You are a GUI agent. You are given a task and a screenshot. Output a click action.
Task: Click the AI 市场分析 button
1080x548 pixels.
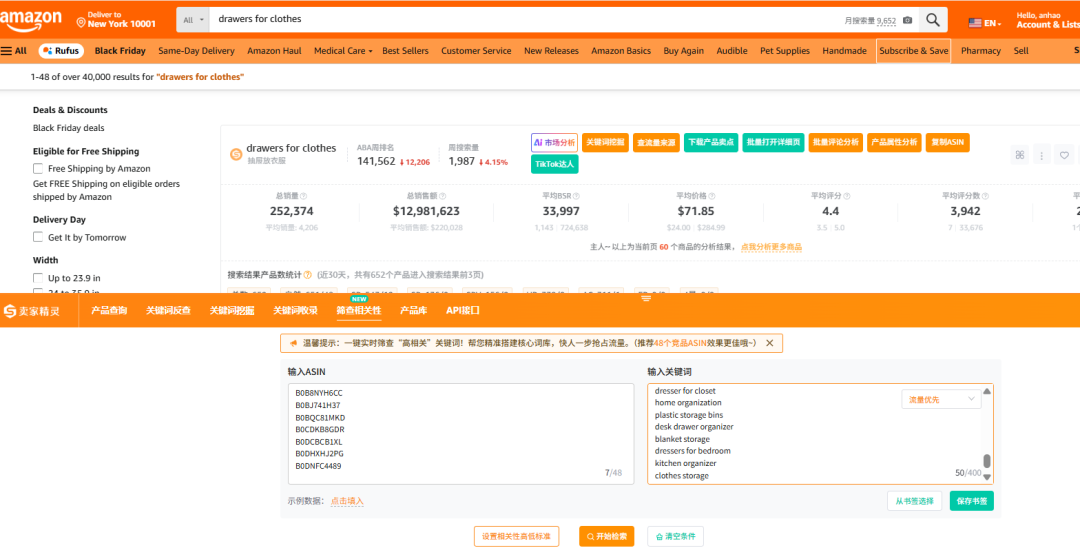[554, 143]
